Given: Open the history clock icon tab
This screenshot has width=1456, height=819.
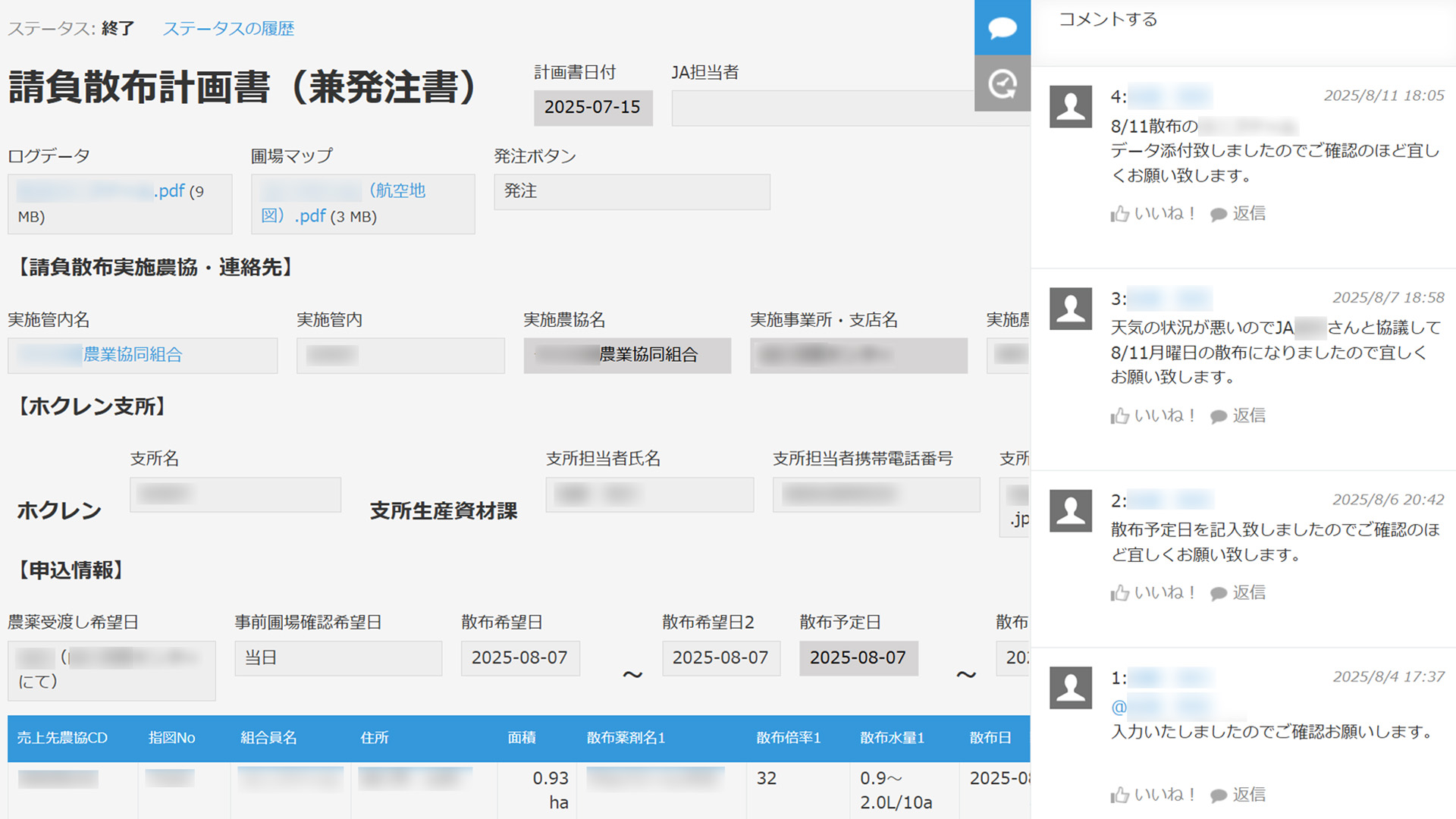Looking at the screenshot, I should click(1002, 83).
